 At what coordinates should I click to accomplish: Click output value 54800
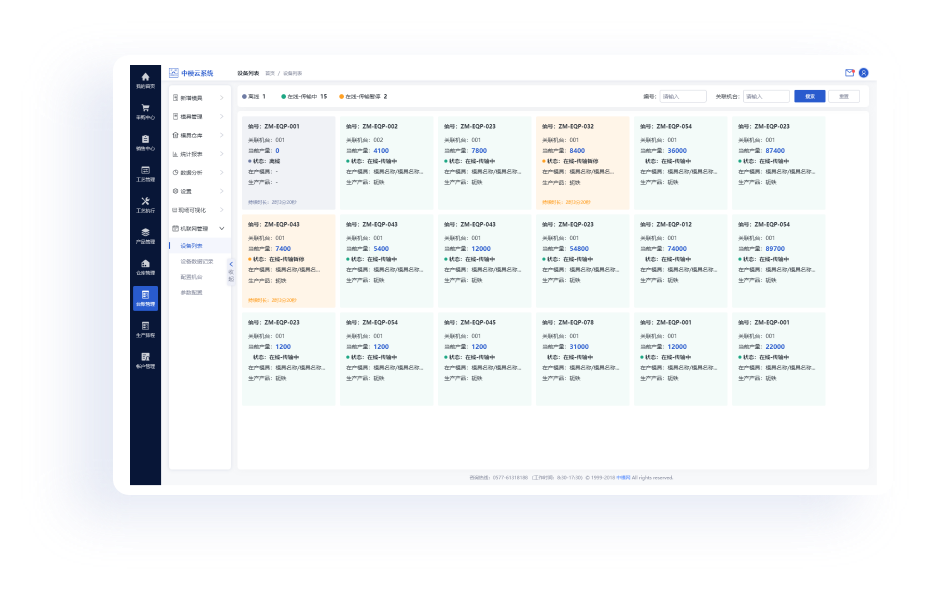coord(579,248)
